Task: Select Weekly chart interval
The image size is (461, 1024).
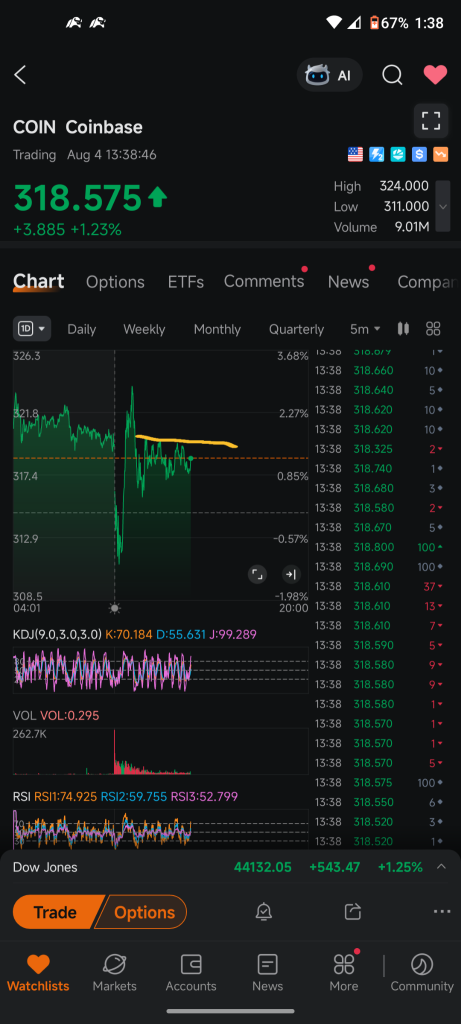Action: [144, 329]
